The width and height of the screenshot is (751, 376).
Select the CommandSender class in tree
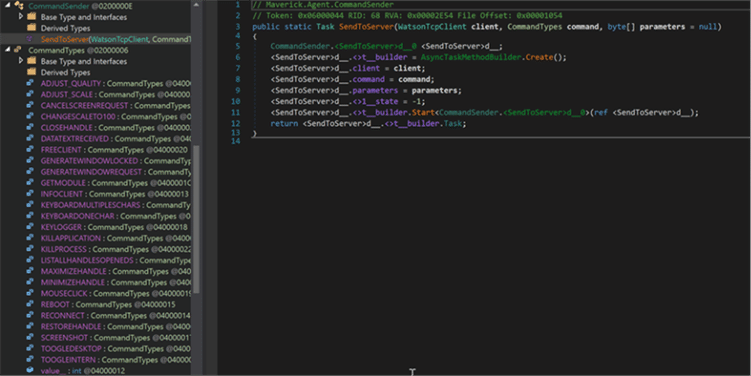click(x=80, y=6)
